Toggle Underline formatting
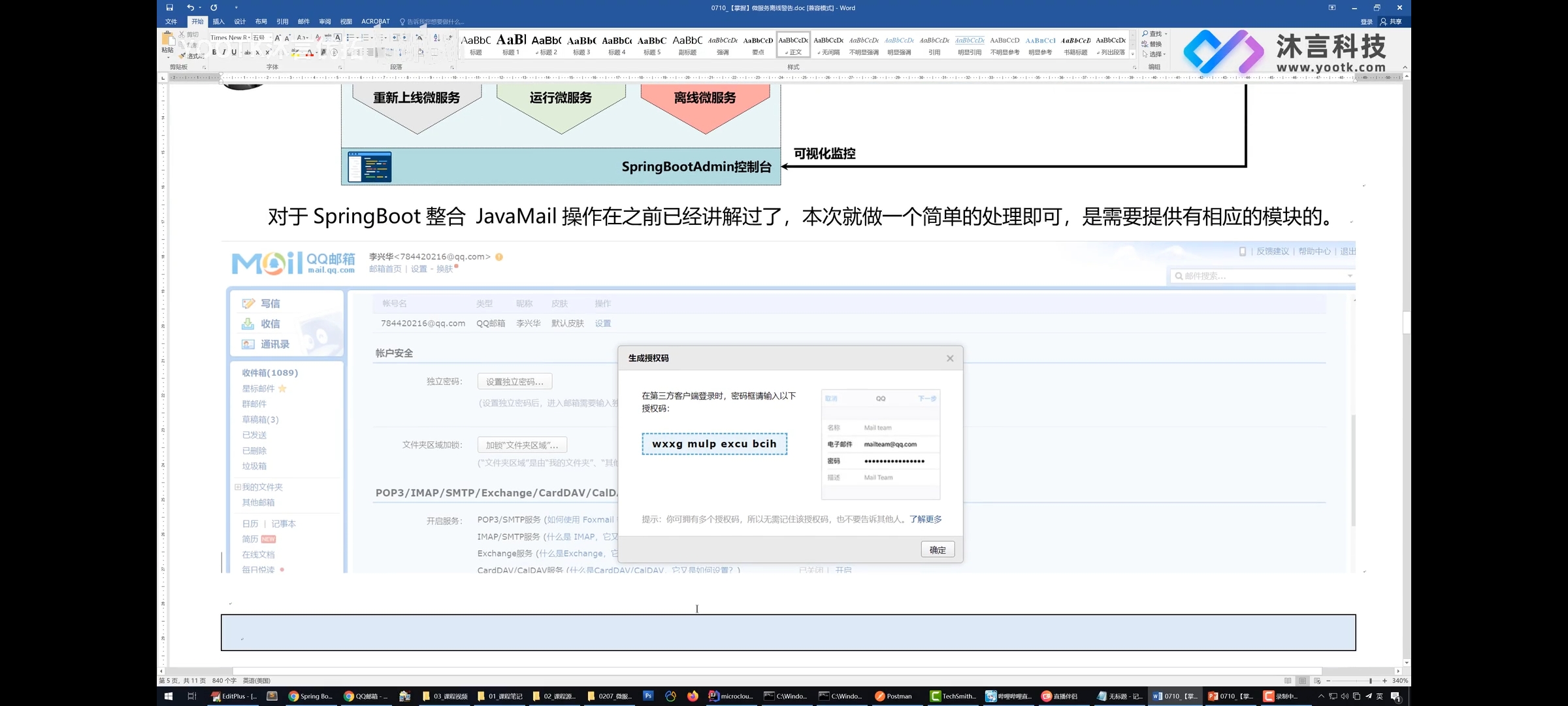This screenshot has width=1568, height=706. [x=234, y=52]
